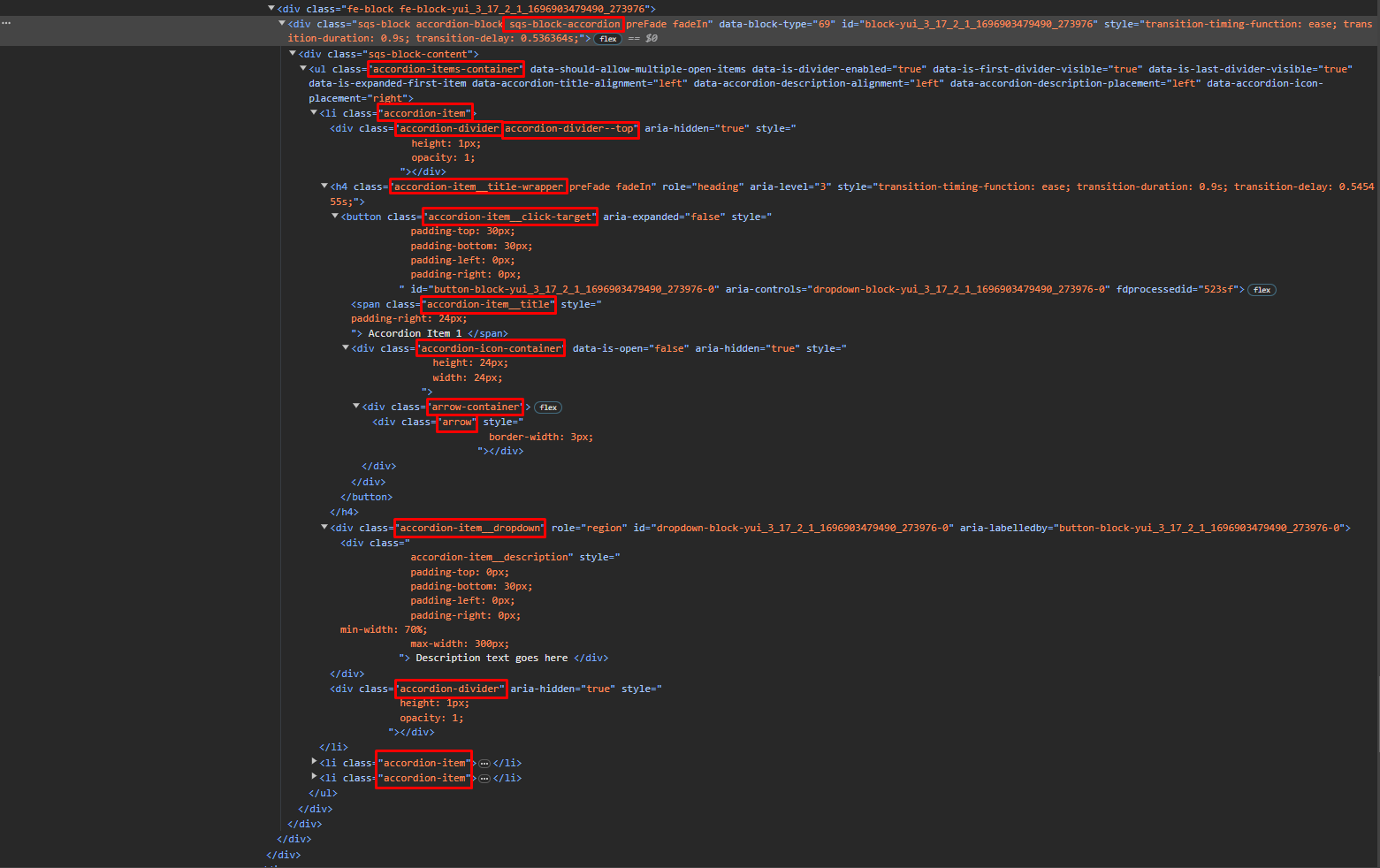Click the role="heading" attribute
Image resolution: width=1380 pixels, height=868 pixels.
click(x=703, y=187)
